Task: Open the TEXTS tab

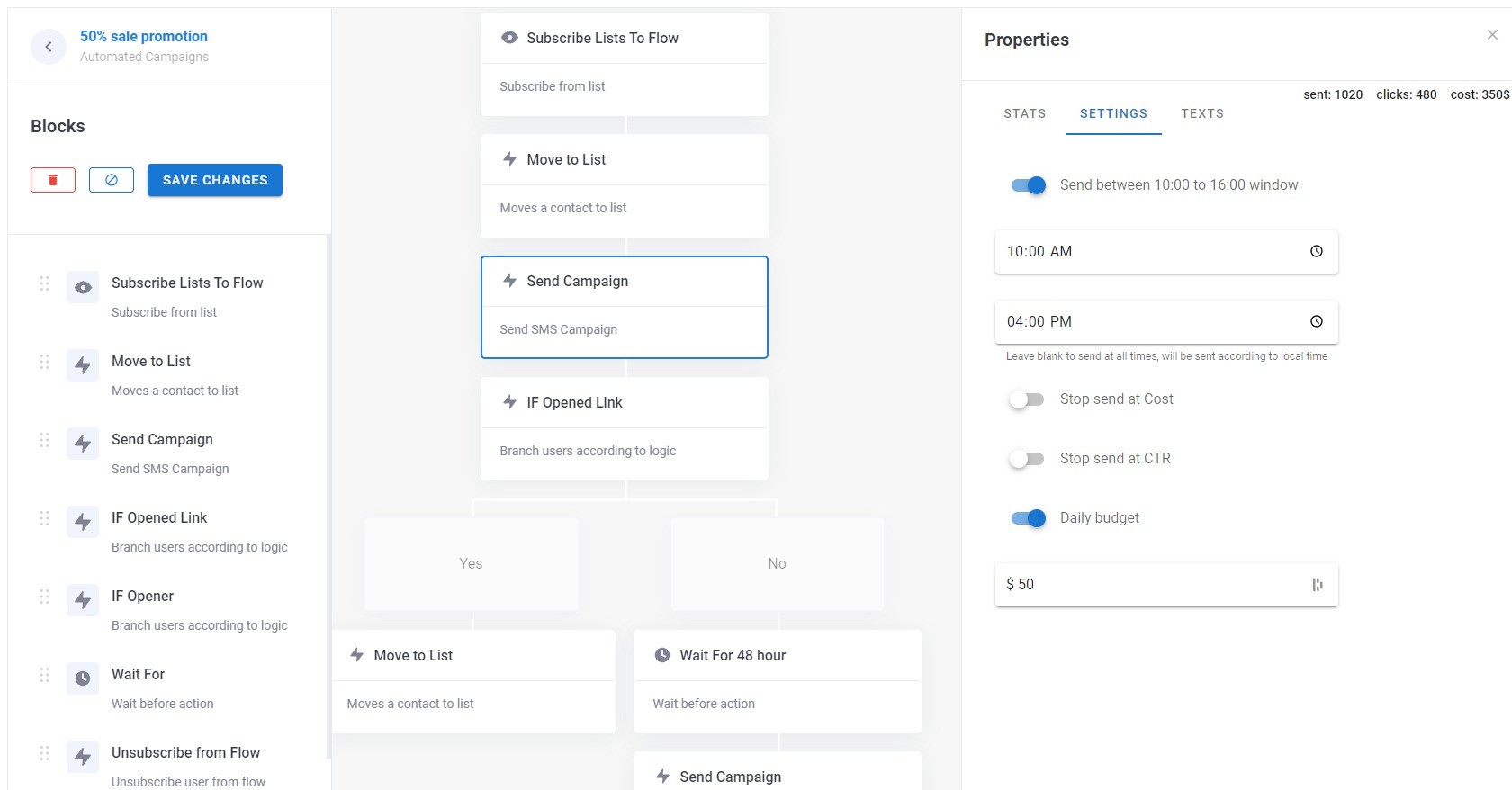Action: [1201, 113]
